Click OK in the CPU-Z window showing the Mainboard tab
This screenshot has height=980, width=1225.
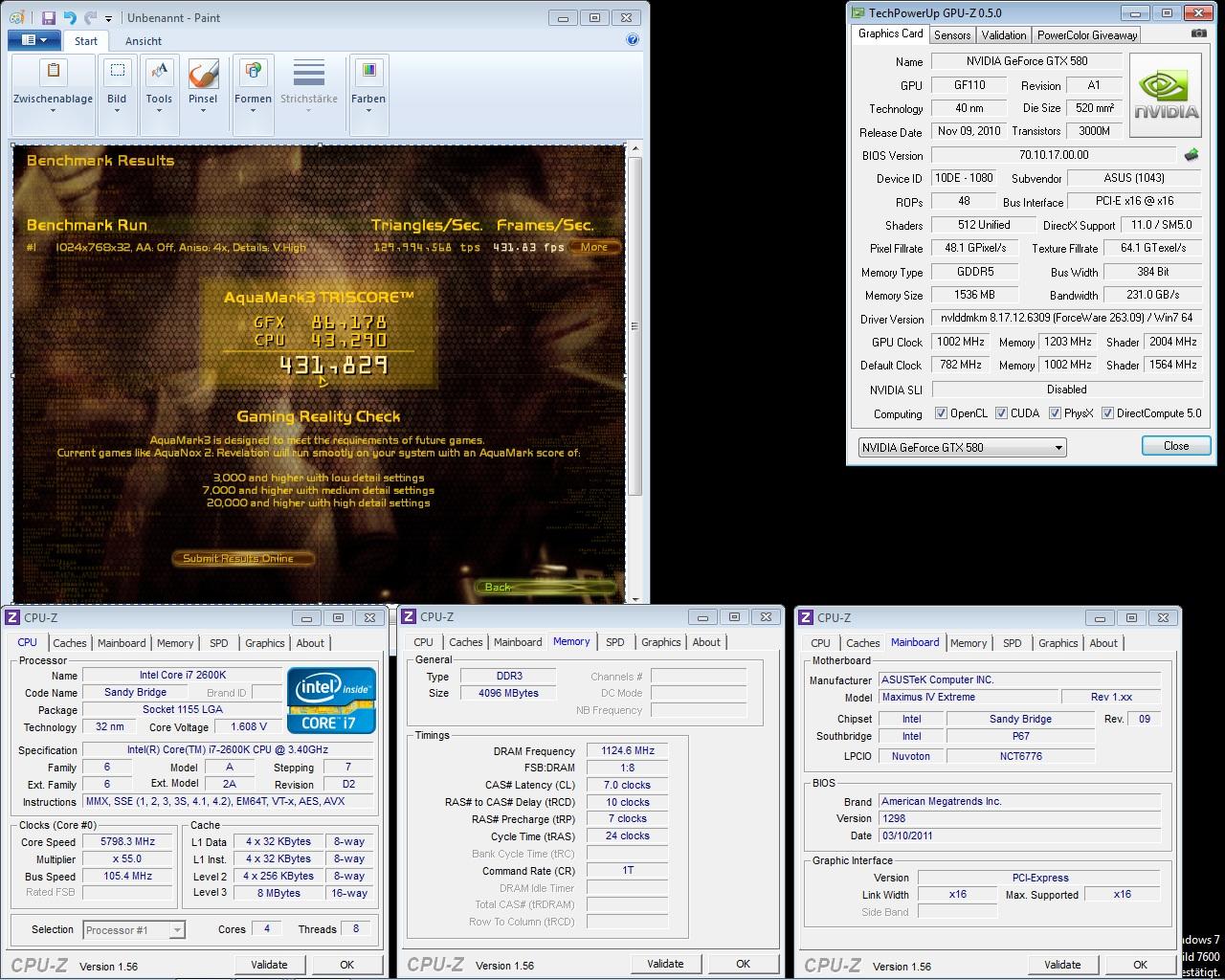point(1140,965)
